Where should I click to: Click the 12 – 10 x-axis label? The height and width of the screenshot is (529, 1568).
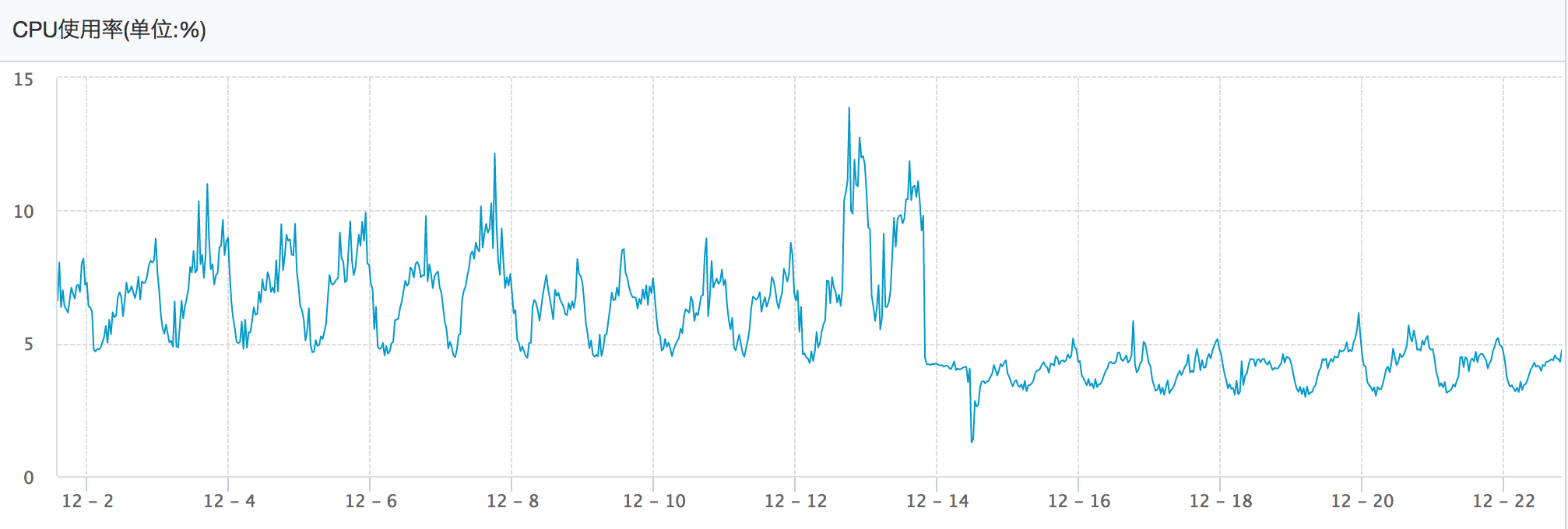654,501
